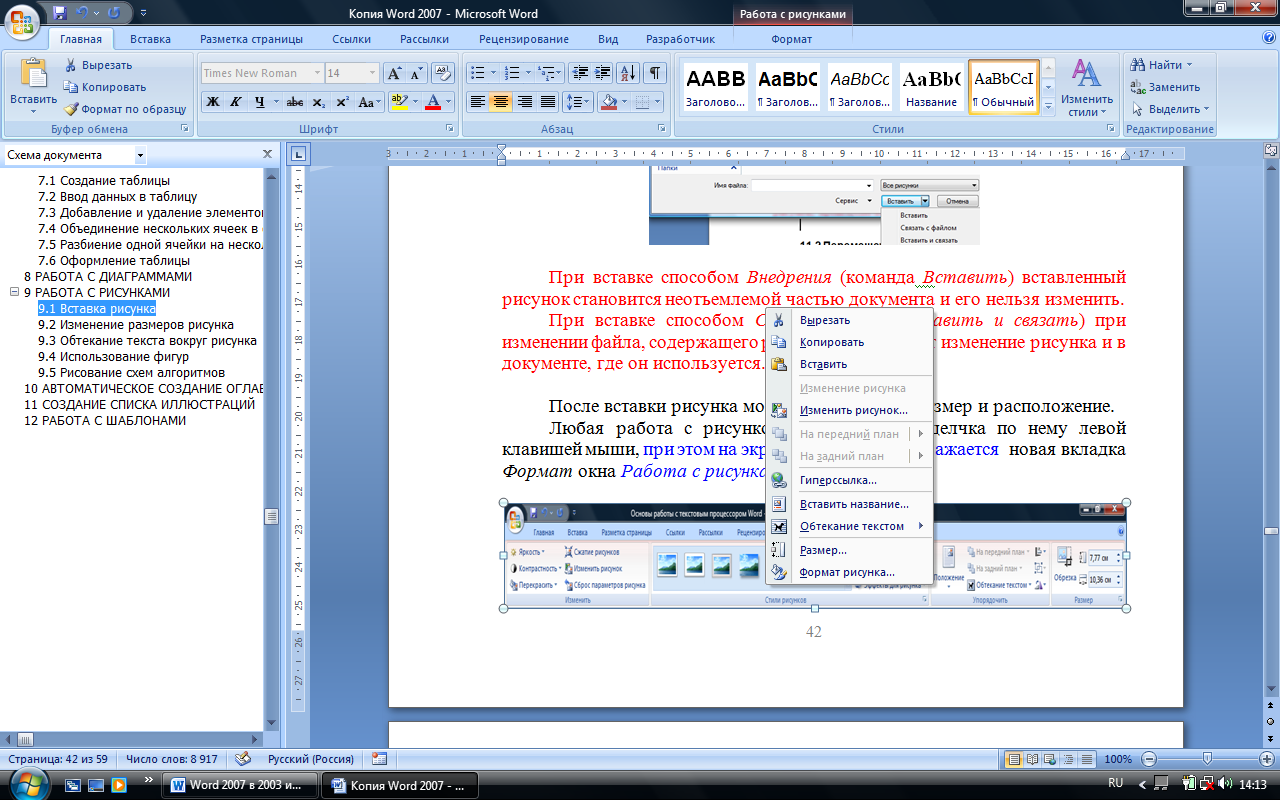Close the document map pane
Image resolution: width=1280 pixels, height=800 pixels.
[x=267, y=154]
